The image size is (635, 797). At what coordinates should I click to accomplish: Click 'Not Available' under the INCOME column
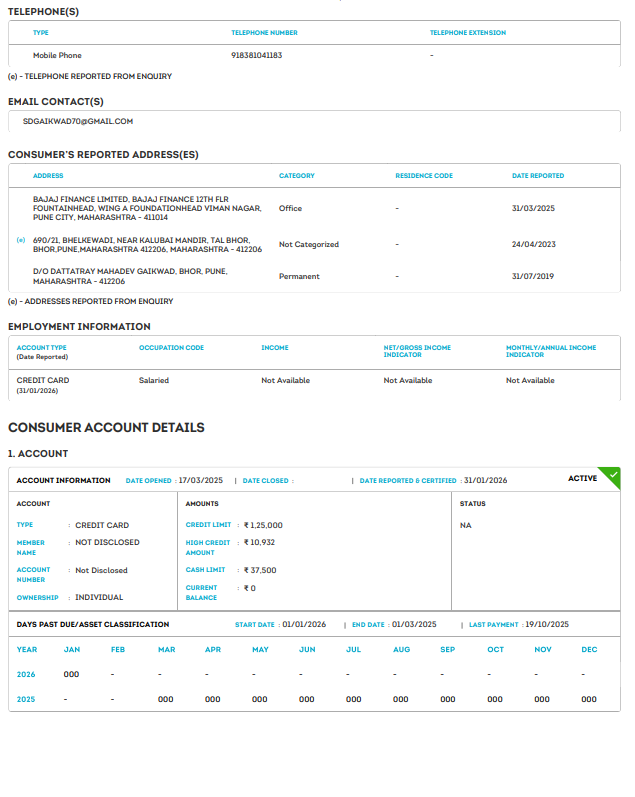(x=285, y=380)
